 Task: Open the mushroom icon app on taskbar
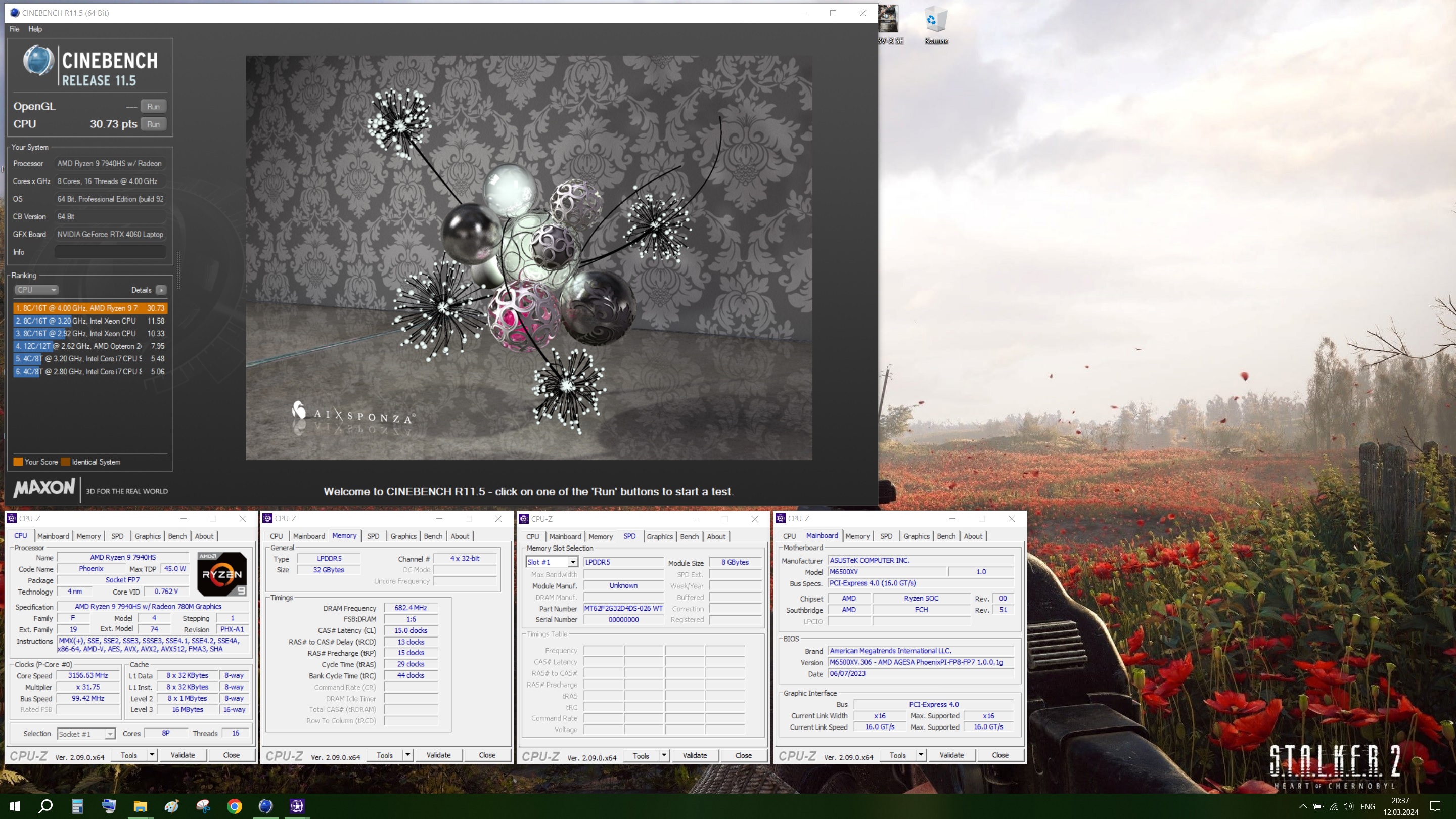pos(203,806)
